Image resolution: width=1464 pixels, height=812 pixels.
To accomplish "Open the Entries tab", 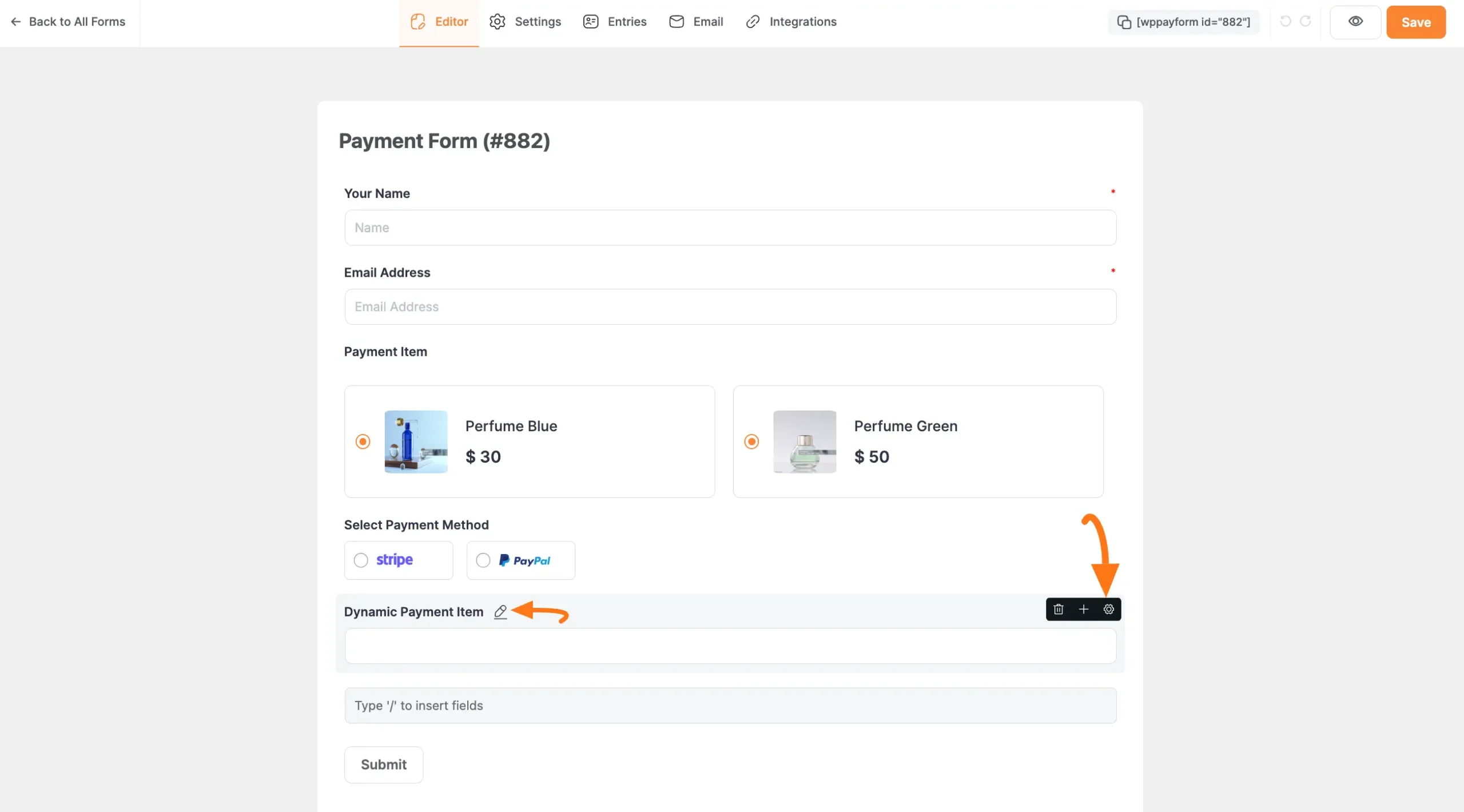I will (615, 22).
